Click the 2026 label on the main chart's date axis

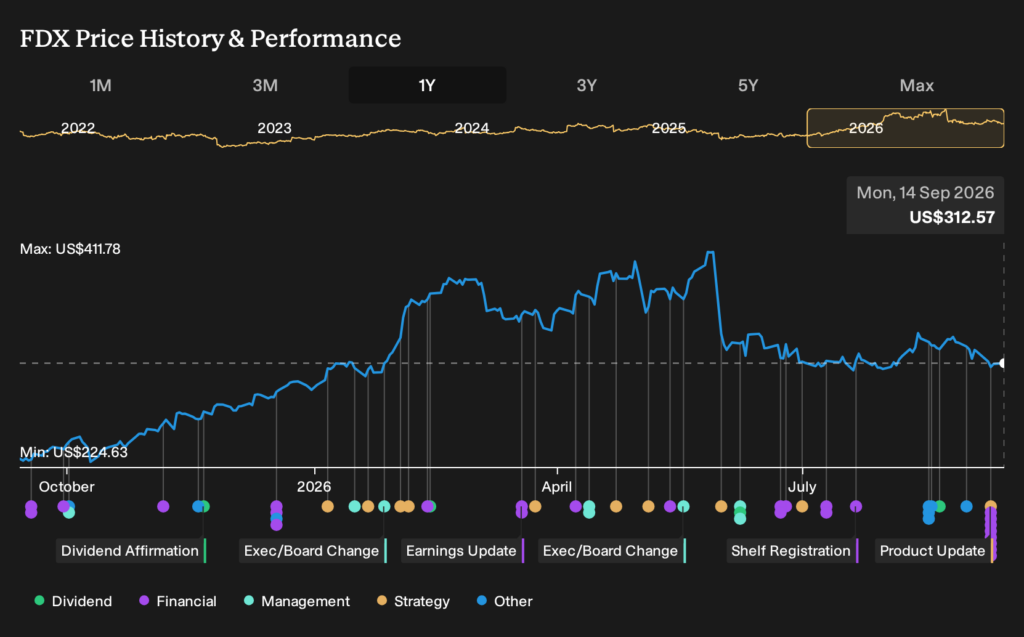314,487
